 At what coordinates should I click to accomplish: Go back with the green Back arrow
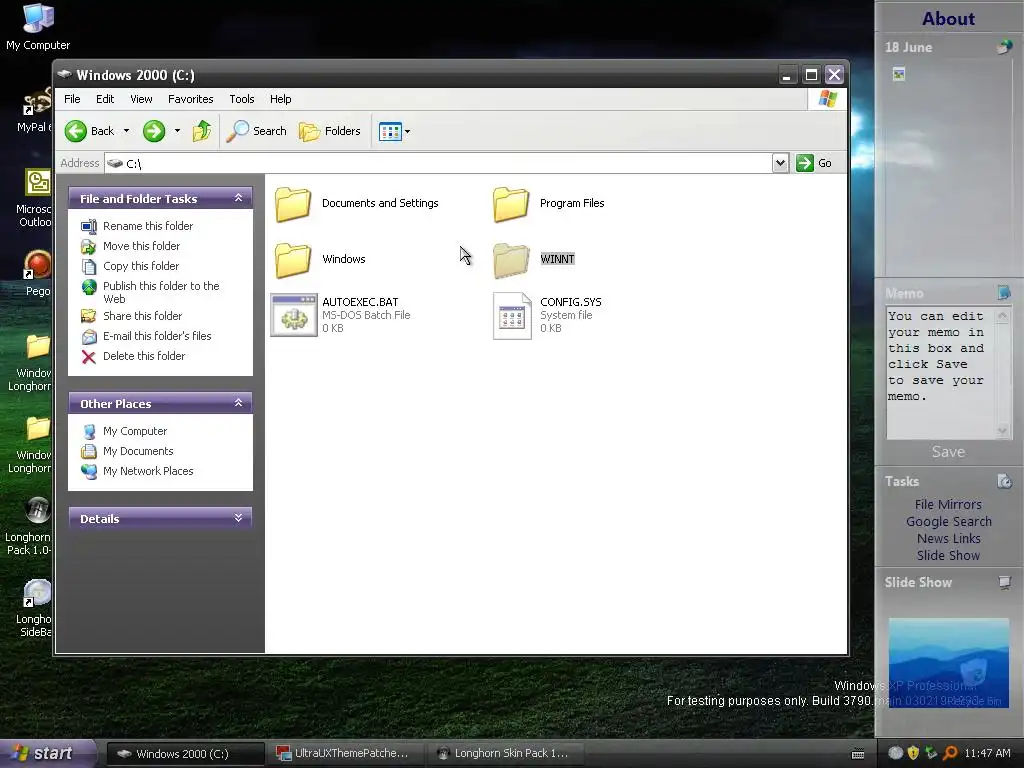pyautogui.click(x=89, y=131)
